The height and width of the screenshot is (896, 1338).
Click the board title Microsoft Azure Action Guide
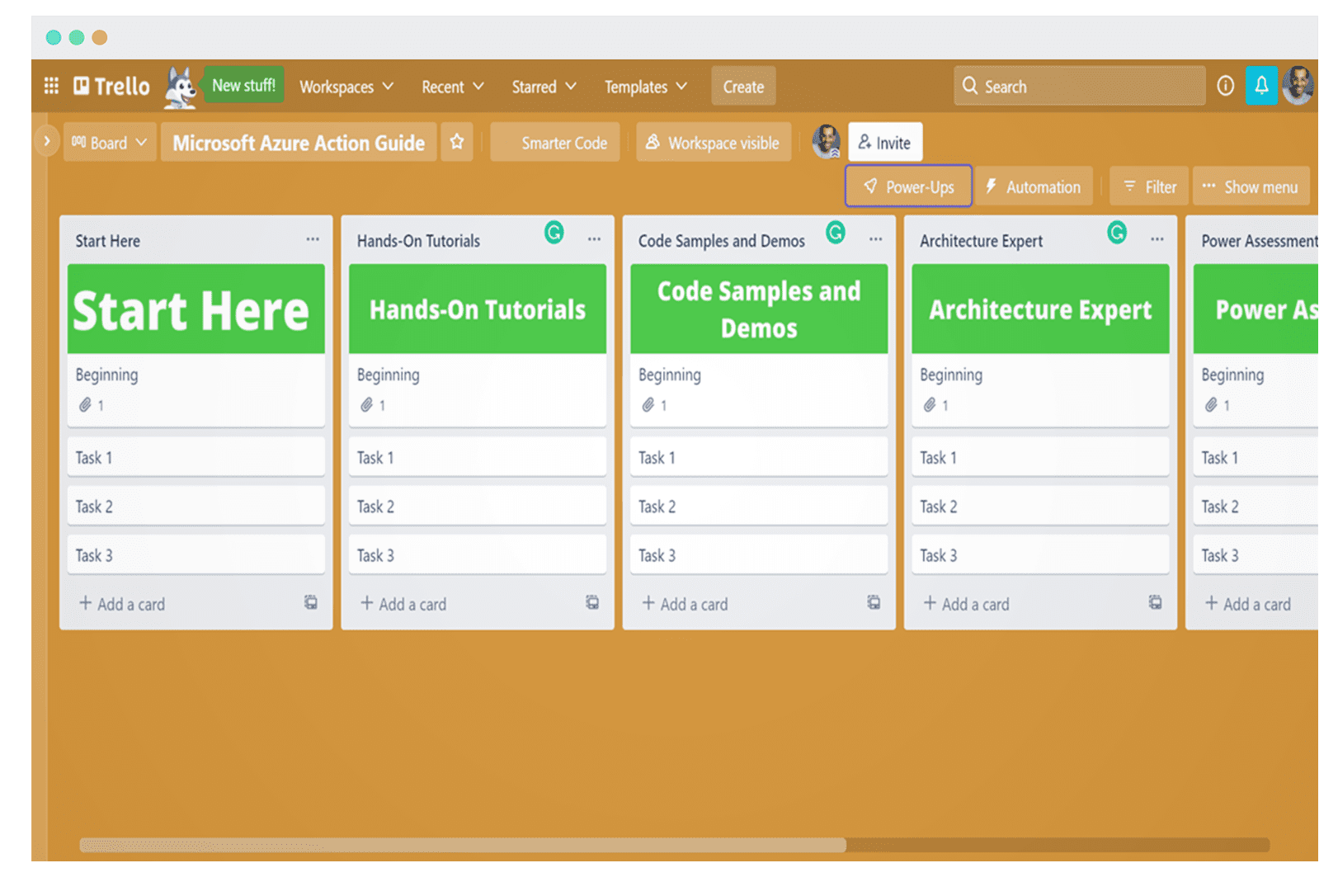coord(299,143)
